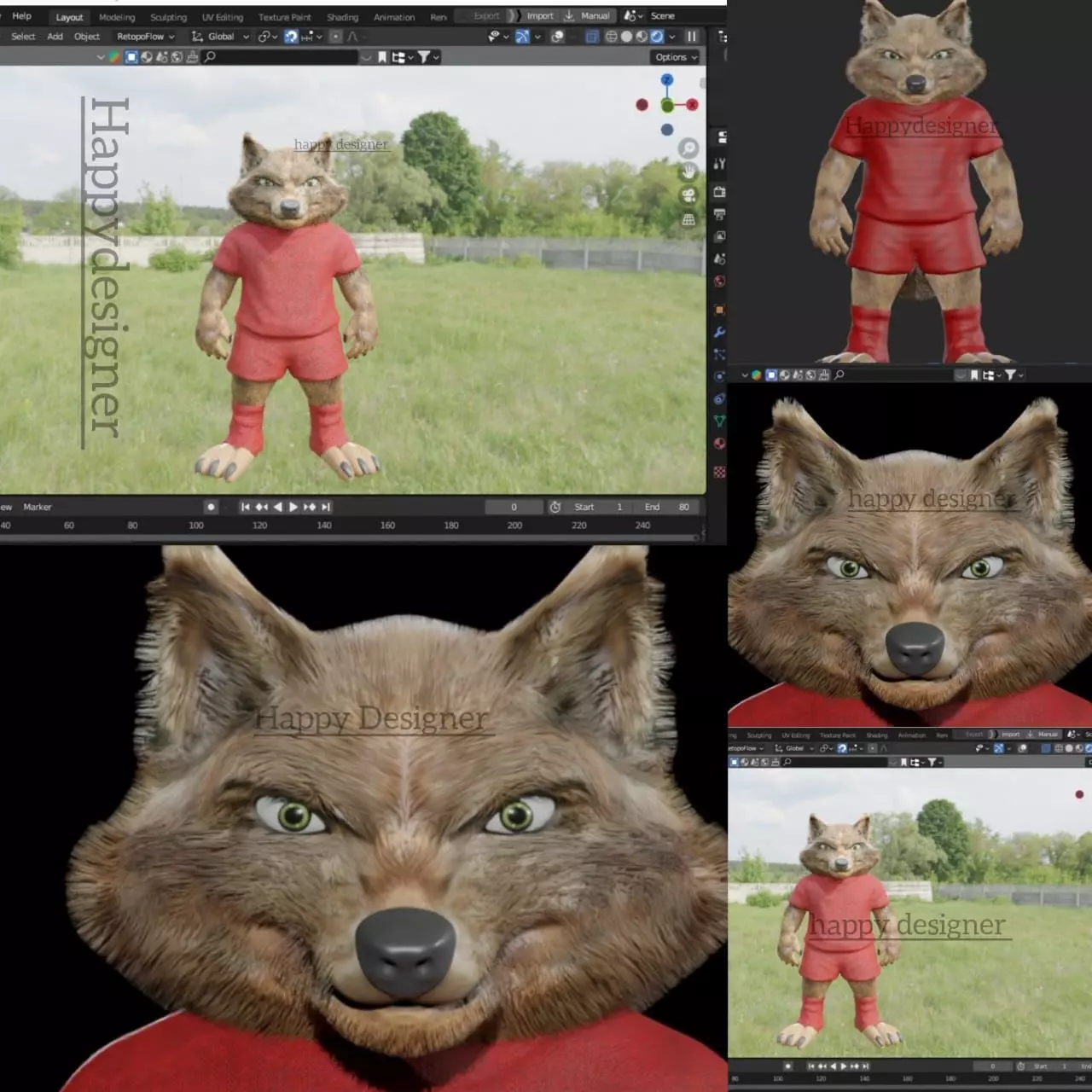The width and height of the screenshot is (1092, 1092).
Task: Play animation in reverse in main timeline
Action: [277, 507]
